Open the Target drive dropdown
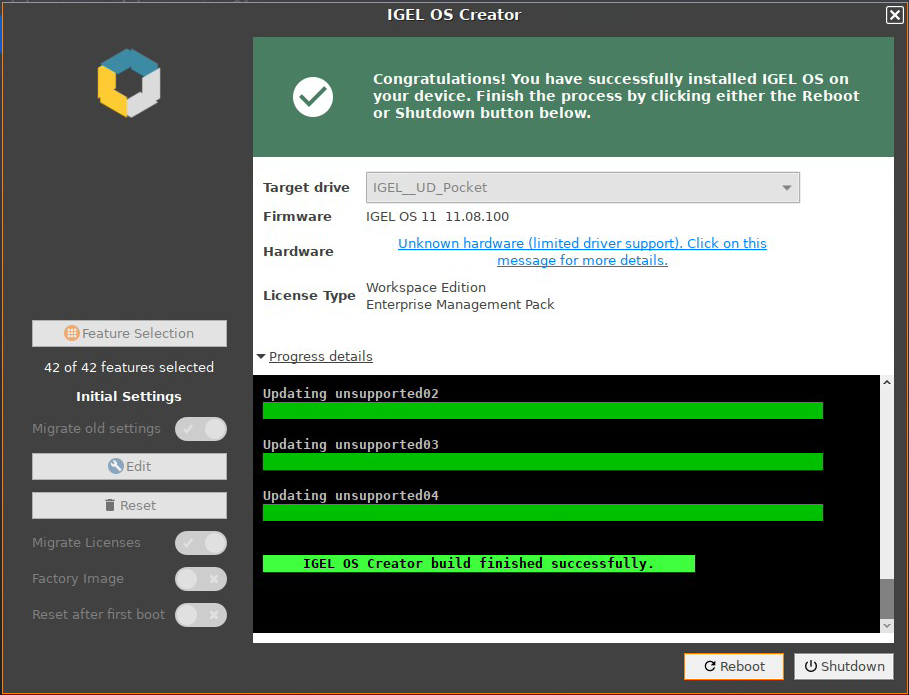This screenshot has height=695, width=909. point(582,187)
